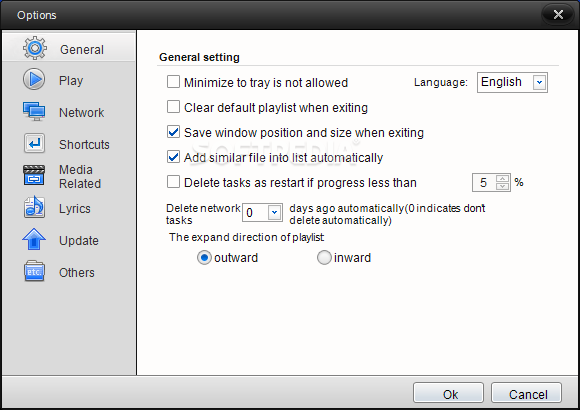
Task: Expand the Delete network tasks days dropdown
Action: click(x=263, y=212)
